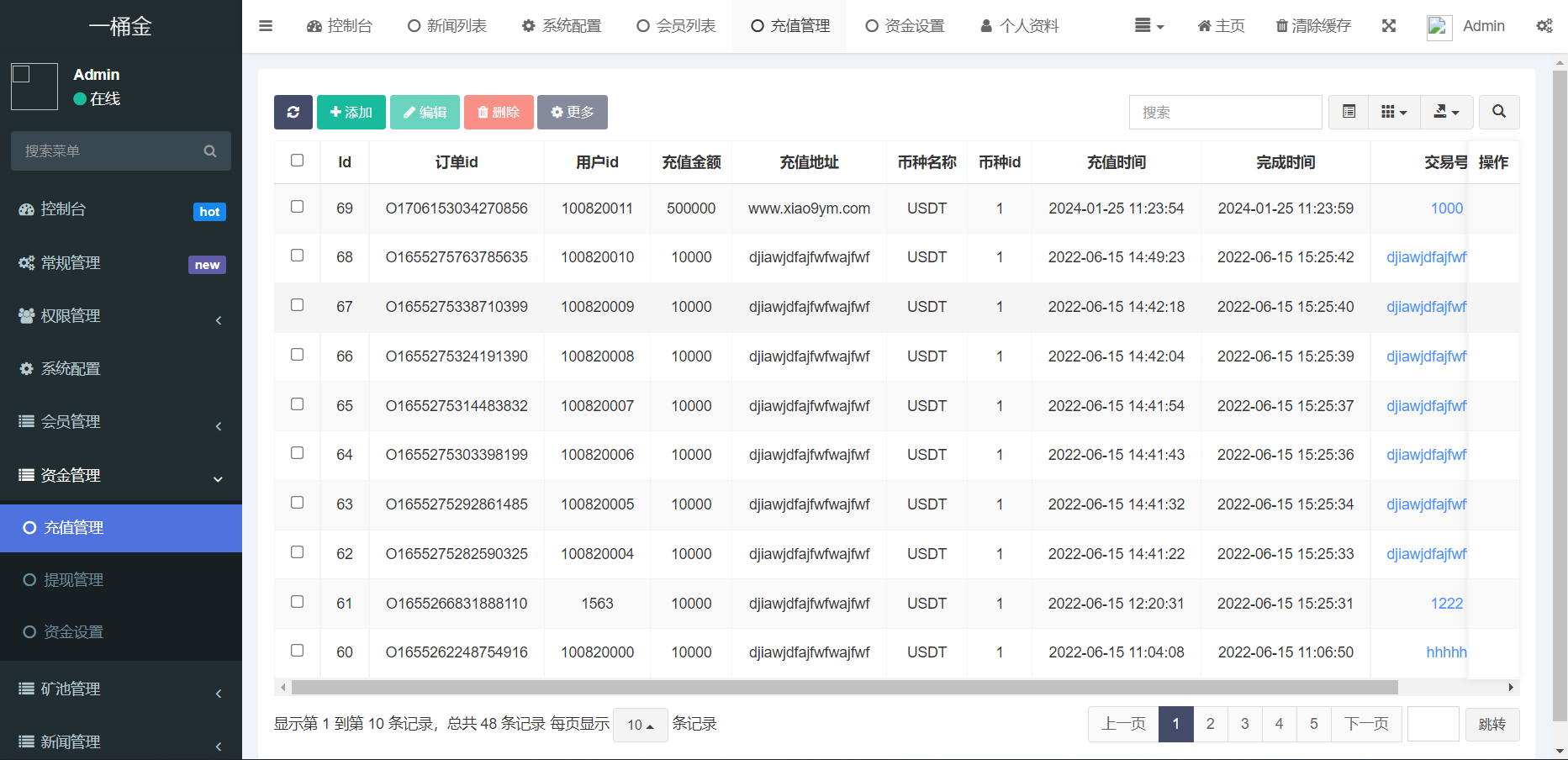The image size is (1568, 760).
Task: Switch to the 系统配置 tab
Action: click(x=562, y=26)
